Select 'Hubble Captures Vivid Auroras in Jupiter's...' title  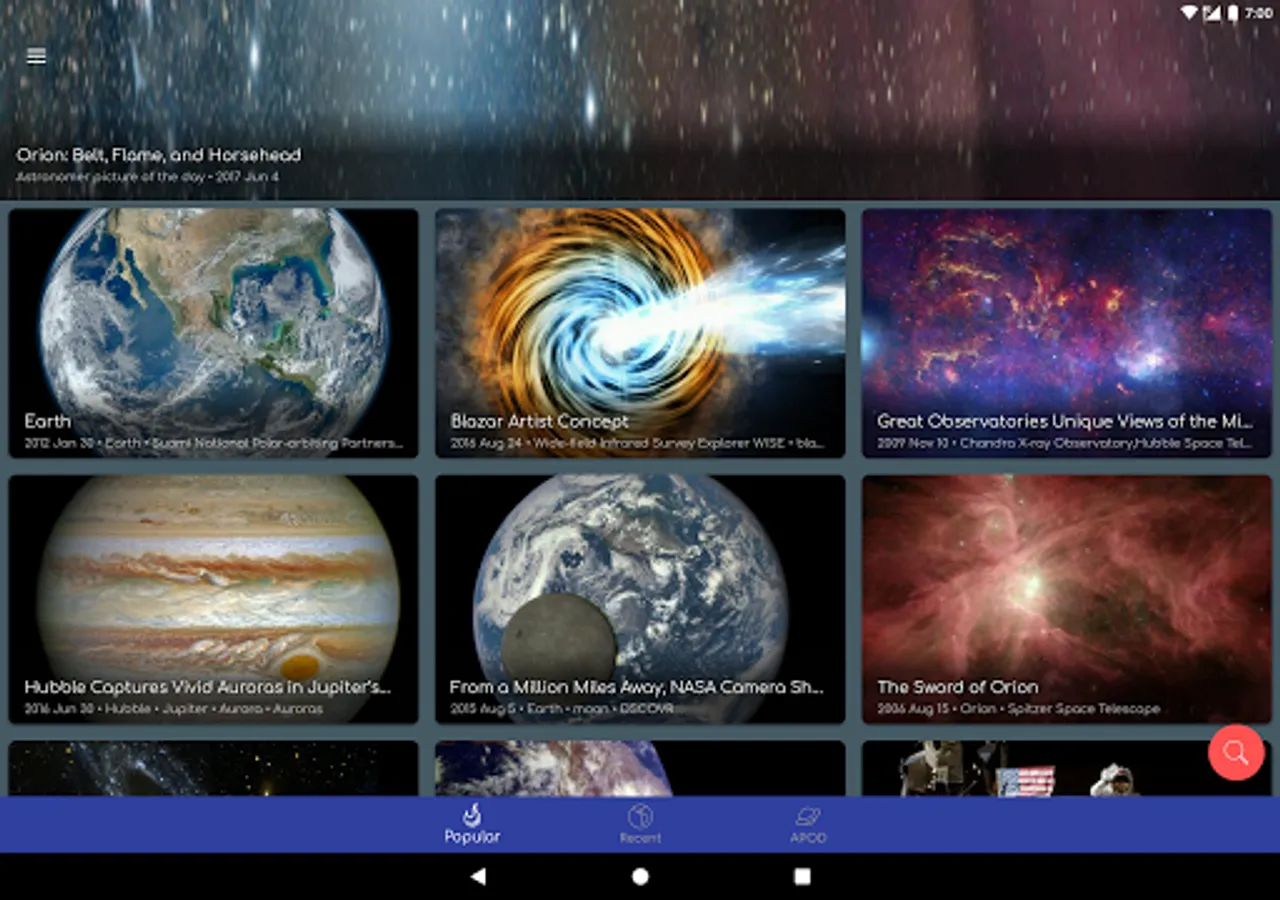pyautogui.click(x=207, y=687)
